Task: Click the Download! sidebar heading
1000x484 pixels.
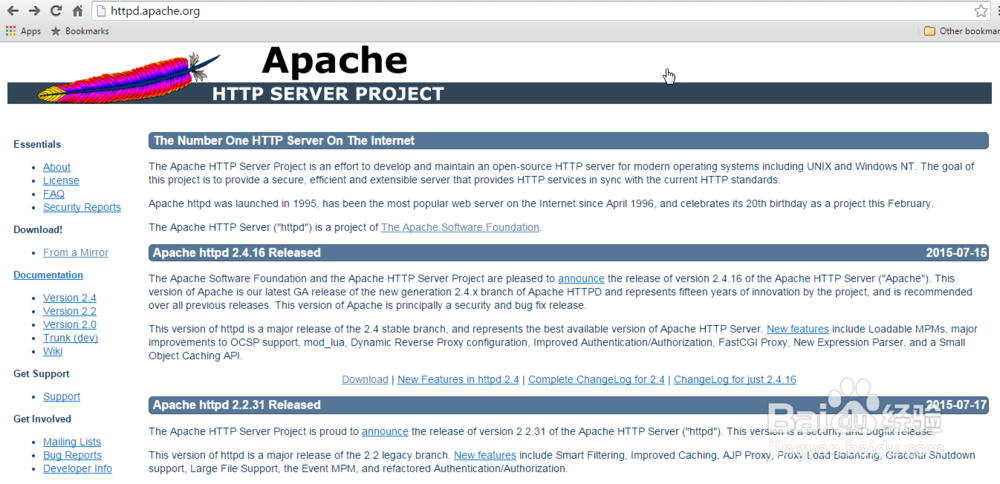Action: point(38,230)
